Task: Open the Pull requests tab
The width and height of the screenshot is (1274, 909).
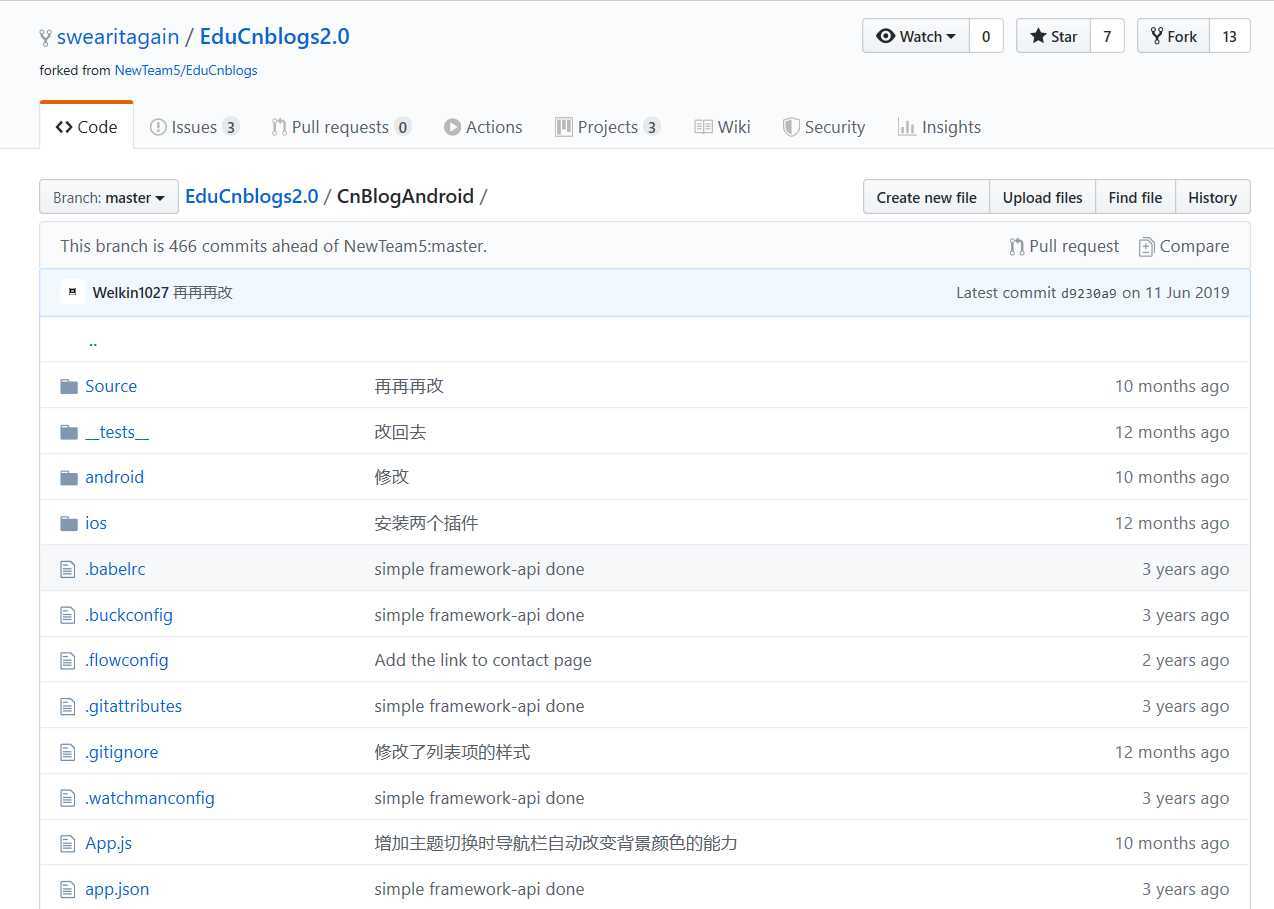Action: [x=341, y=127]
